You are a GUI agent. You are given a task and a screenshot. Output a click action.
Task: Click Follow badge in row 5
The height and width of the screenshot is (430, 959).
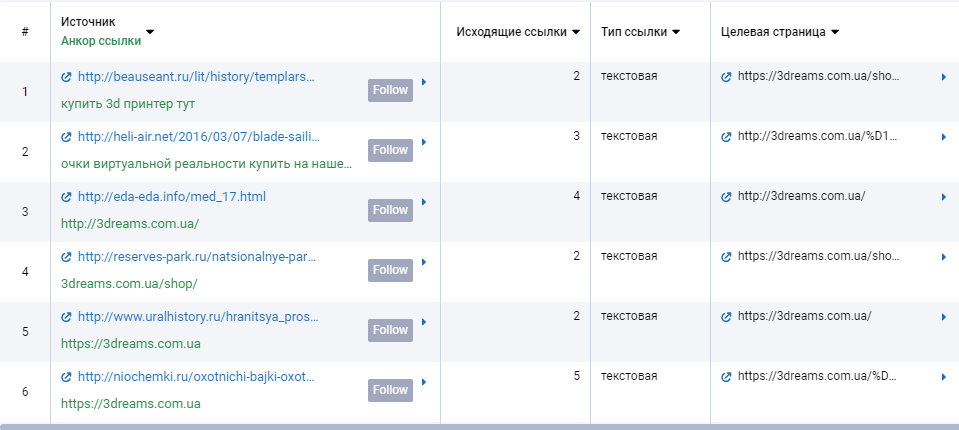pyautogui.click(x=390, y=330)
